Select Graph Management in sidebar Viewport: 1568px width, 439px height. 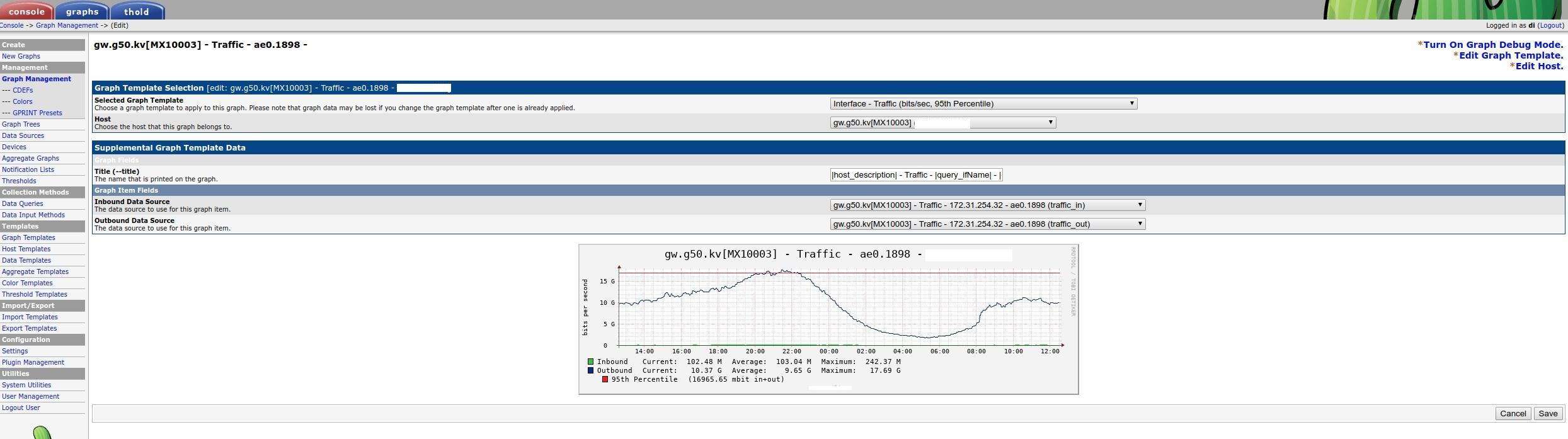37,79
